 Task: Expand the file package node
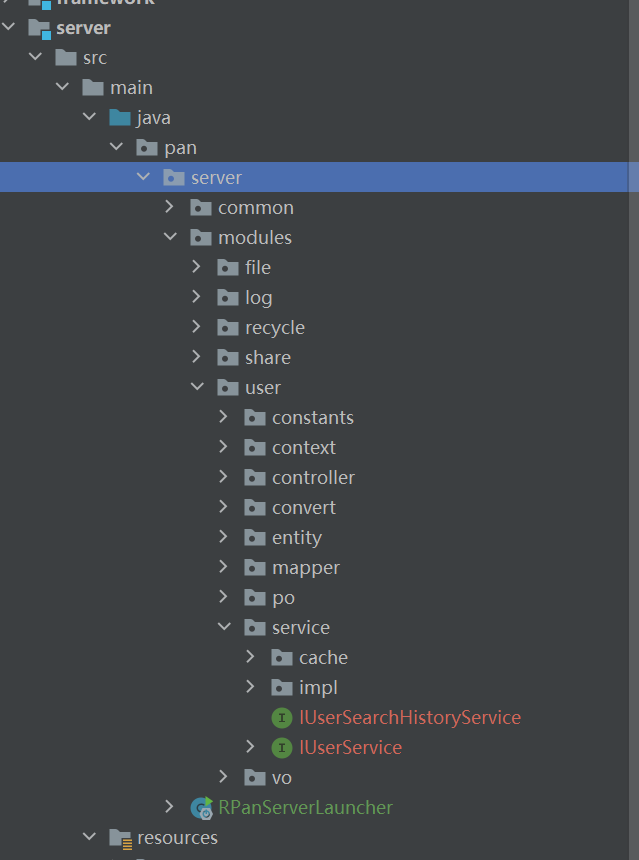(x=196, y=267)
